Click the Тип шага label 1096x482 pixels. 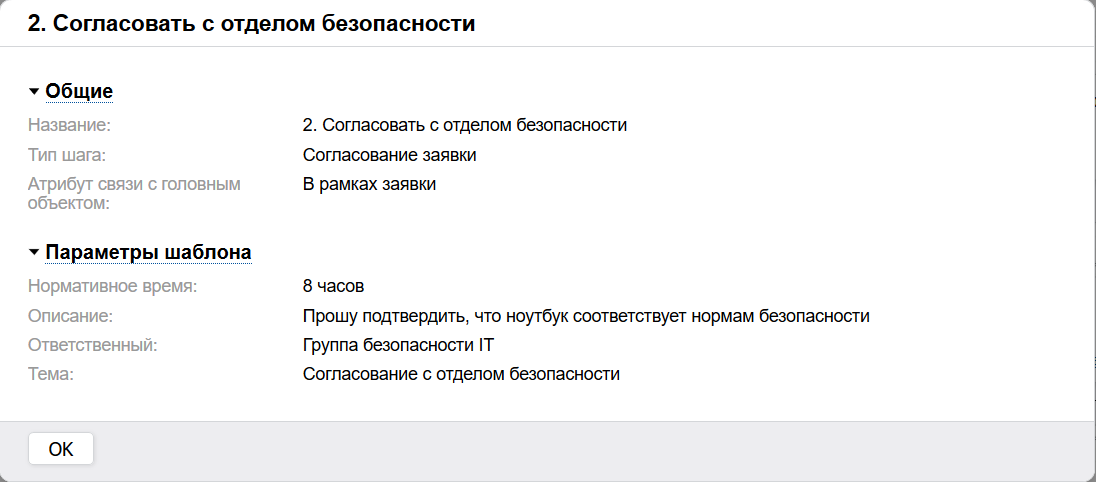66,155
